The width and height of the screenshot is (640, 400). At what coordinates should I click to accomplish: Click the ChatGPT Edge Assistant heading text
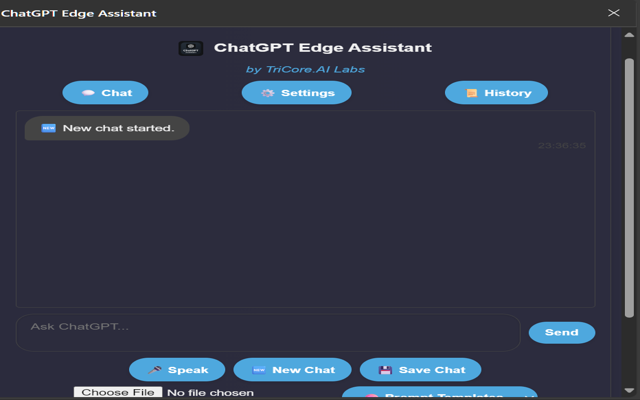pyautogui.click(x=322, y=48)
